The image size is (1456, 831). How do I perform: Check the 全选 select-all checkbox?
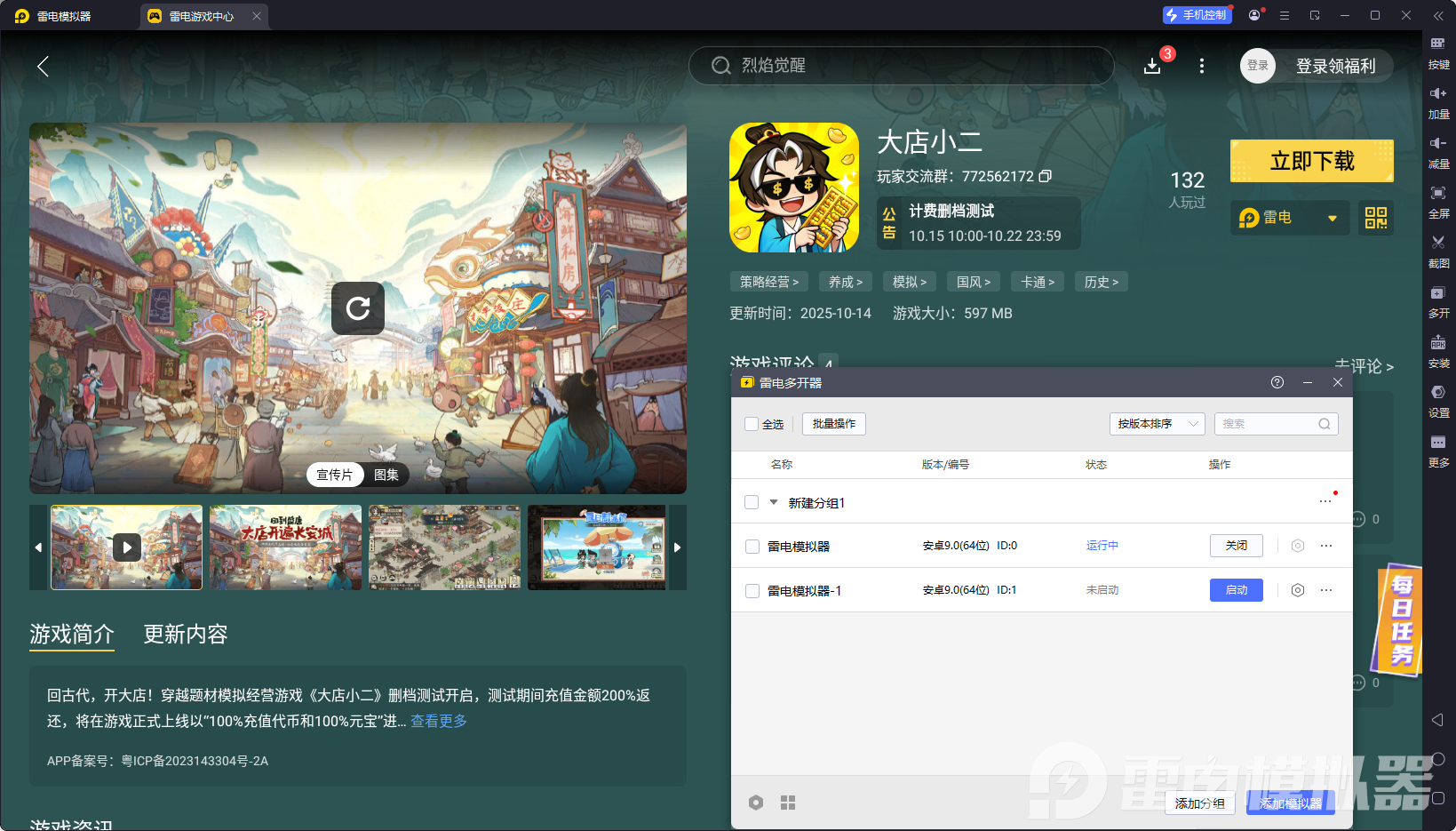752,424
